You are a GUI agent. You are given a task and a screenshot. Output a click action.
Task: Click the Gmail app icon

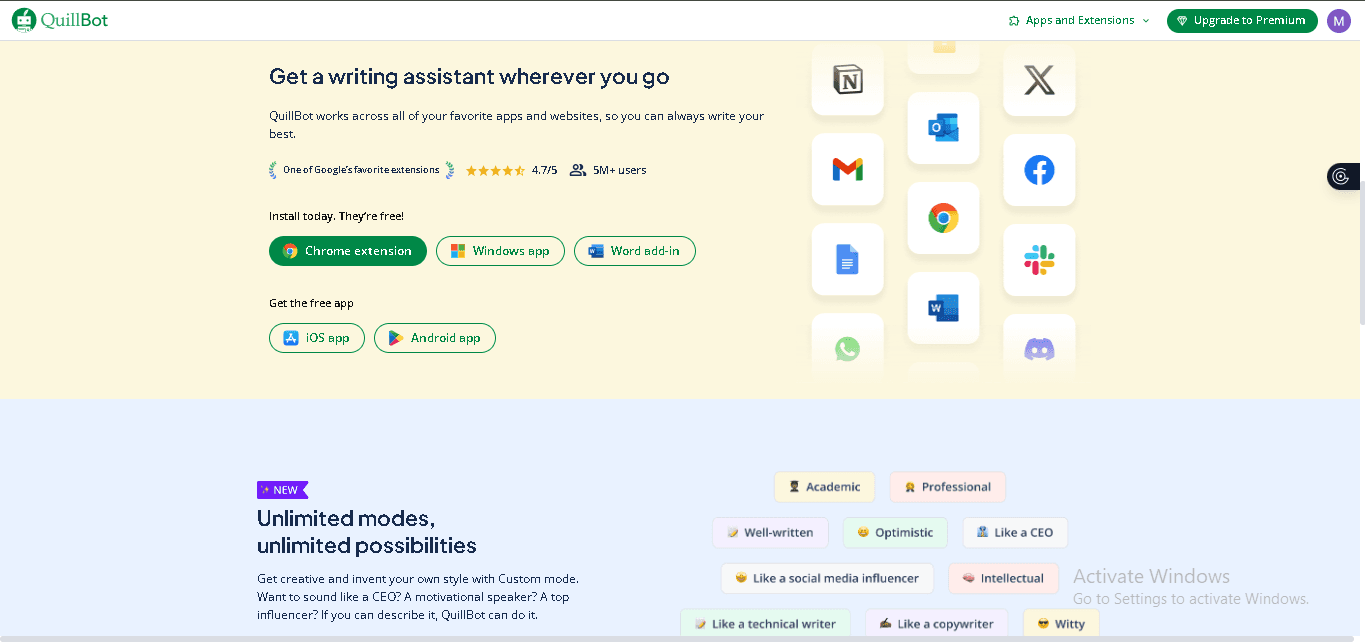[847, 170]
